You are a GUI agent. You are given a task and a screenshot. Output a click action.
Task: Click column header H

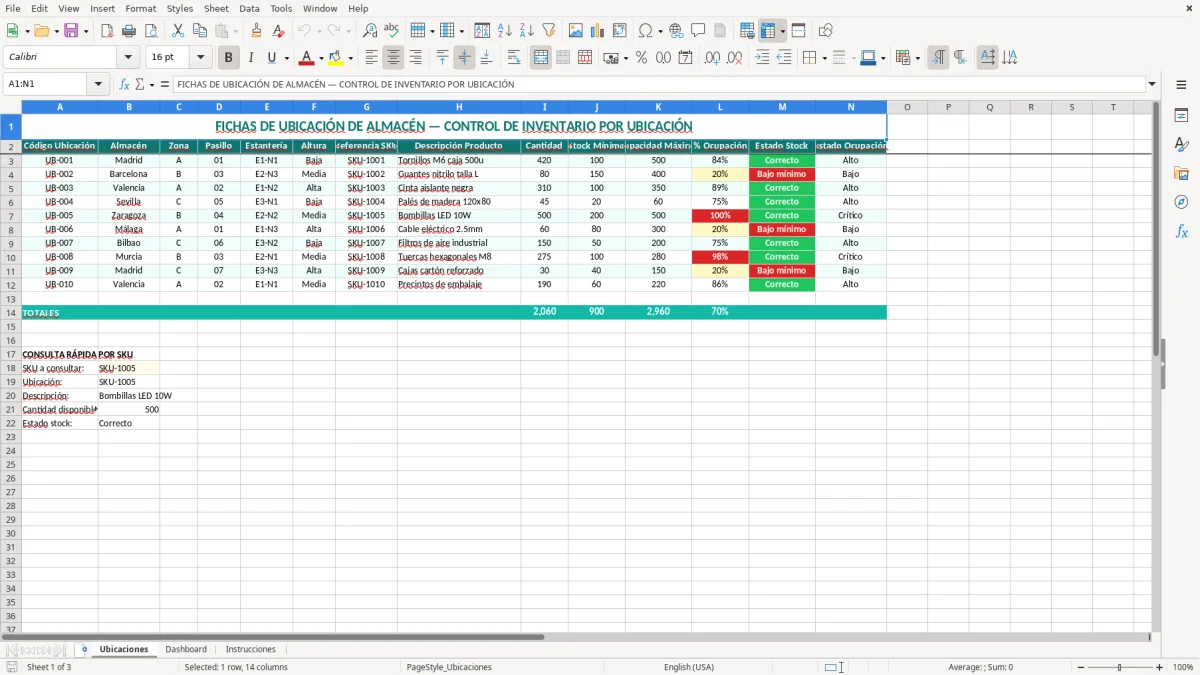point(459,107)
